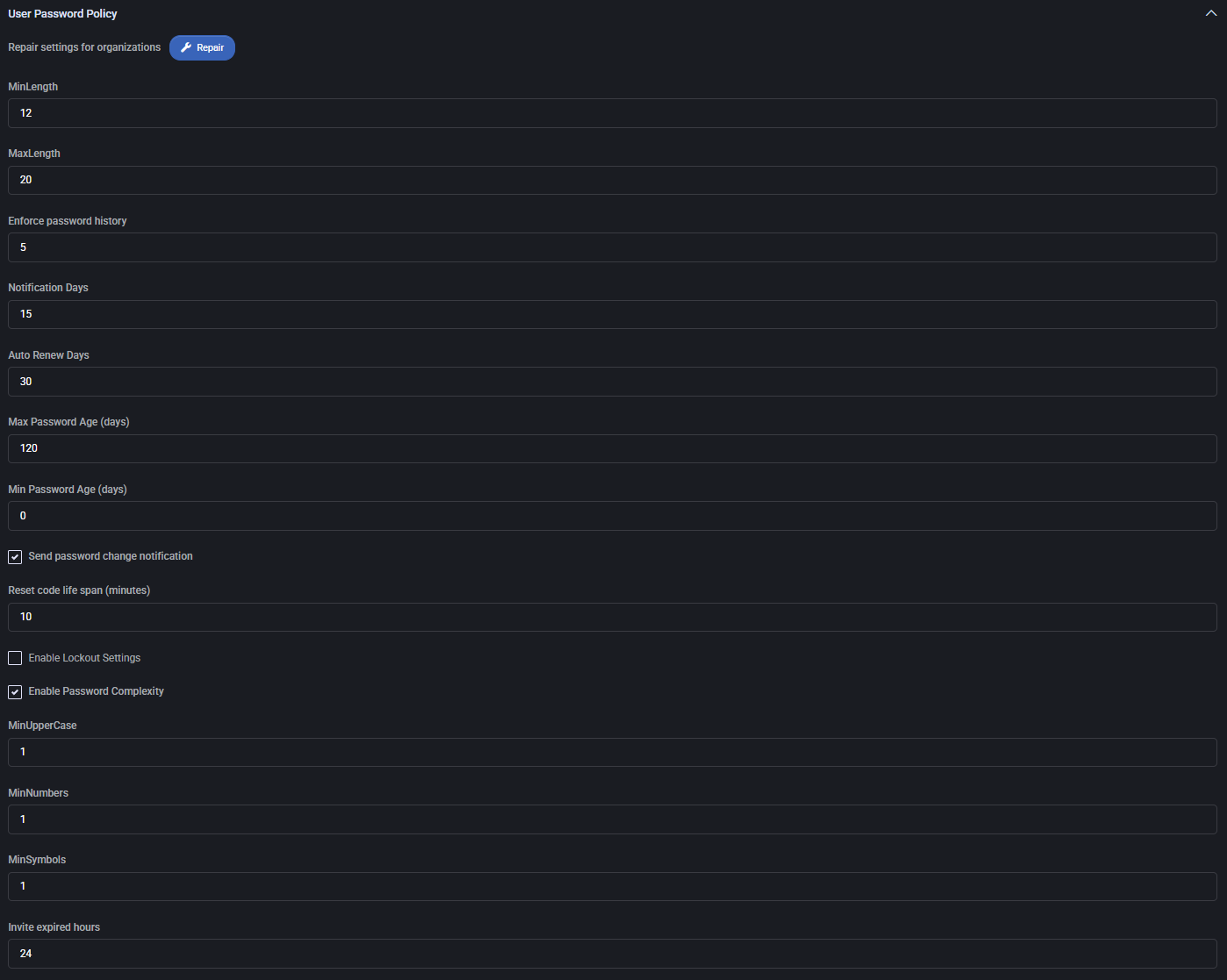Click the User Password Policy heading
Screen dimensions: 1227x980
[x=62, y=14]
